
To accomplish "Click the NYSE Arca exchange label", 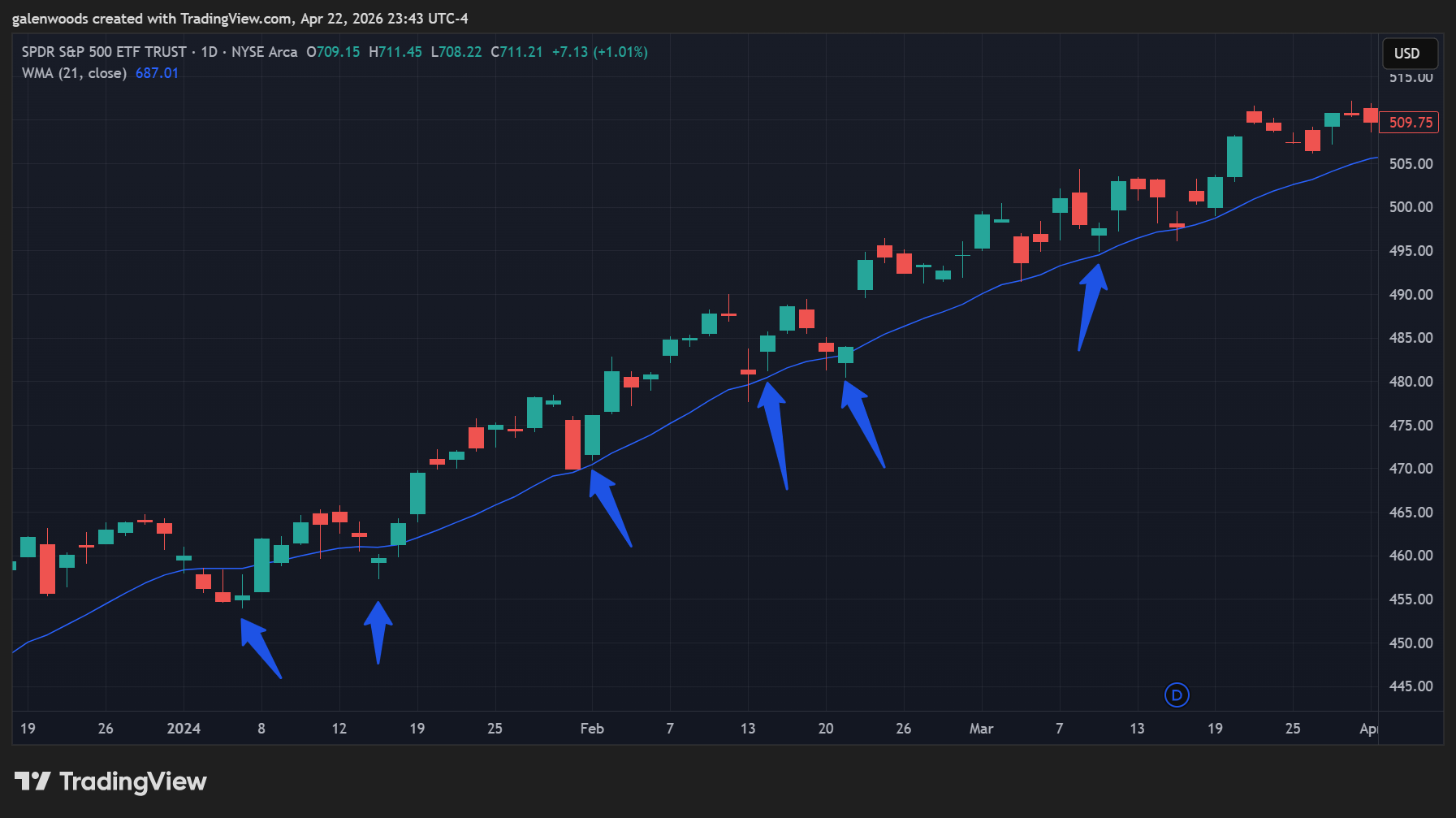I will coord(265,52).
